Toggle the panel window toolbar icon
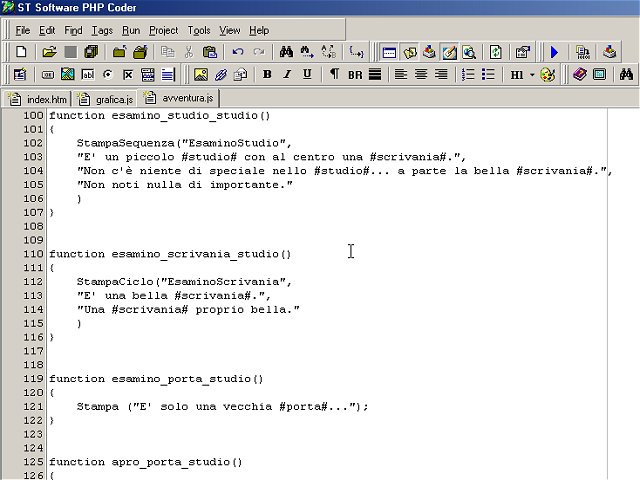The height and width of the screenshot is (480, 640). pos(389,52)
